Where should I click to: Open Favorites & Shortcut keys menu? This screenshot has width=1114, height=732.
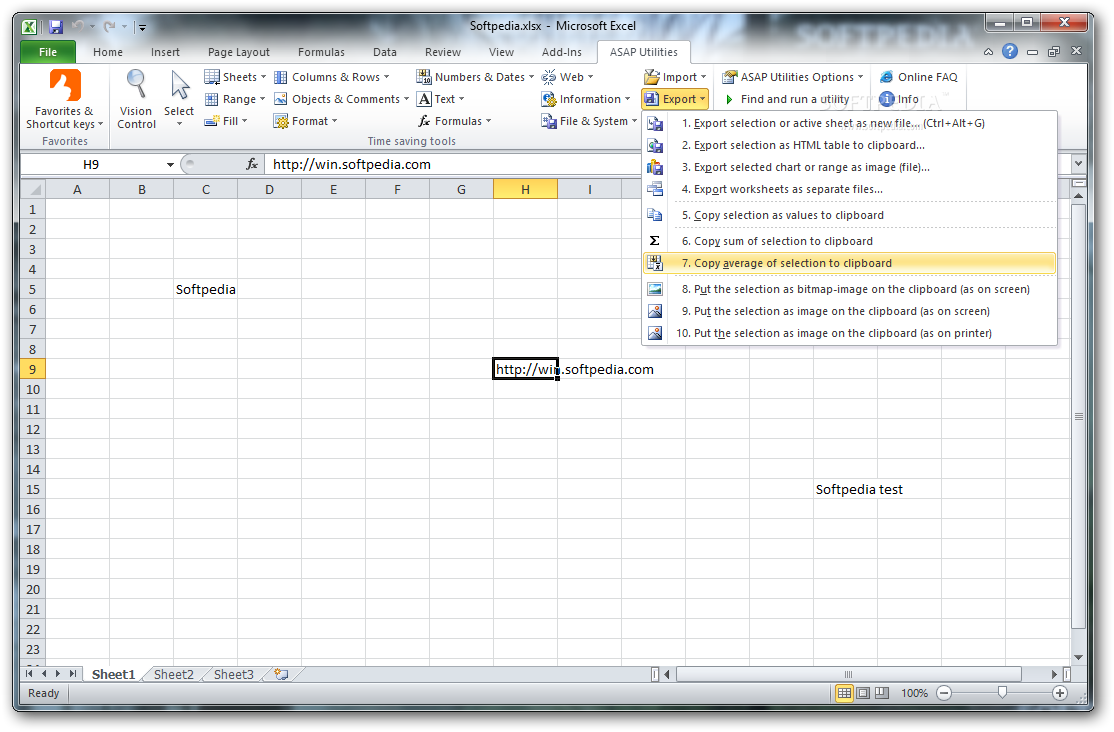click(65, 99)
